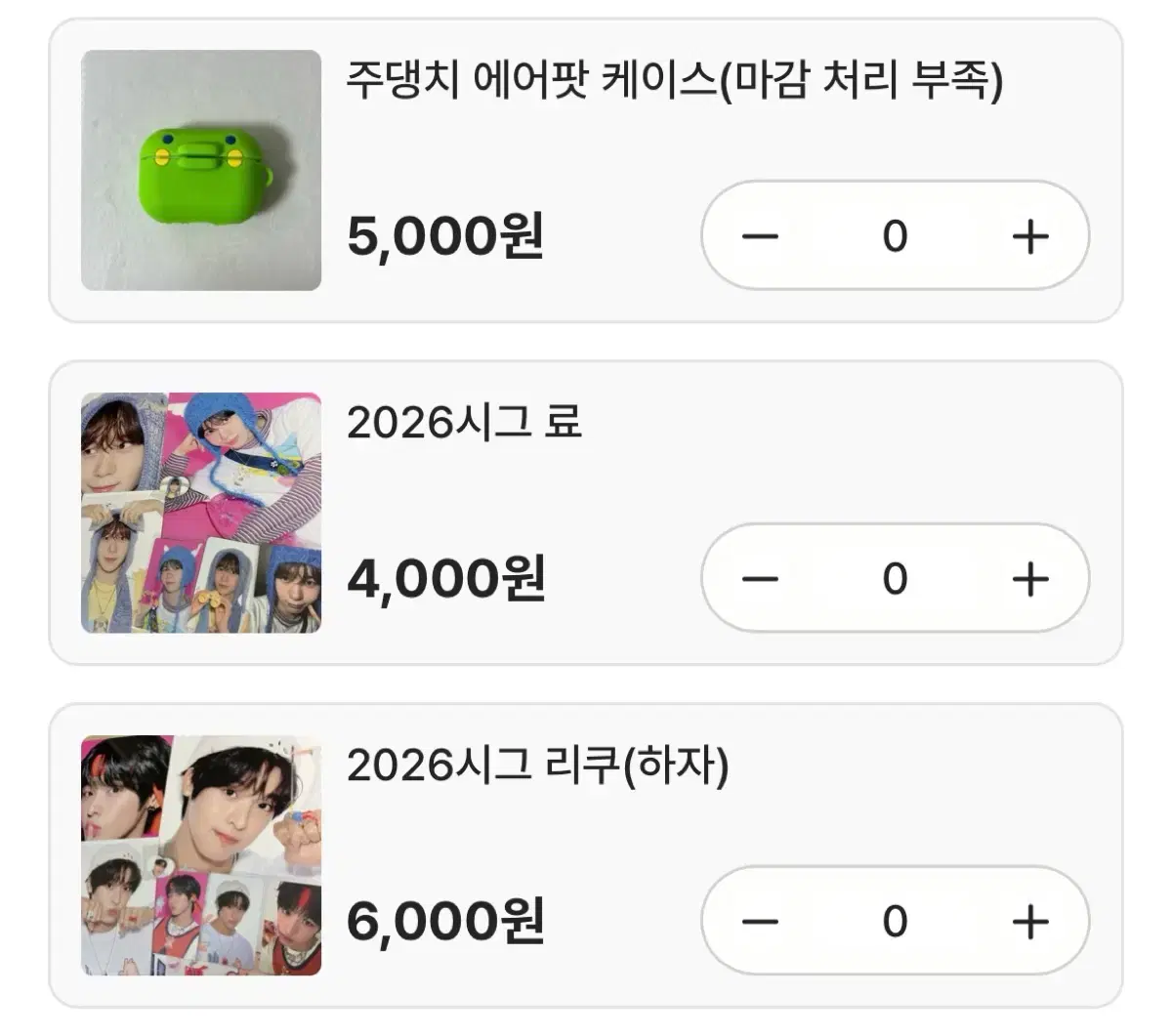
Task: Click the 5,000원 price label
Action: tap(445, 237)
